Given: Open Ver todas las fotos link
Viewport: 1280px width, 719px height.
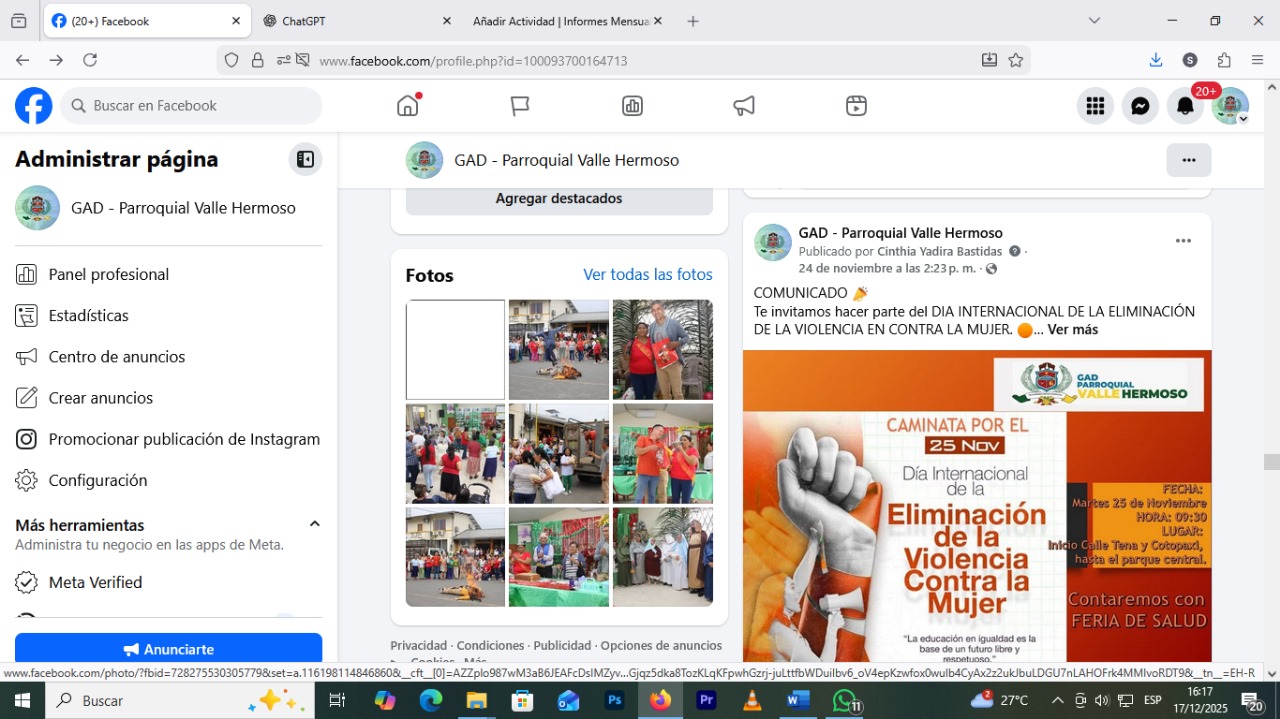Looking at the screenshot, I should (648, 275).
